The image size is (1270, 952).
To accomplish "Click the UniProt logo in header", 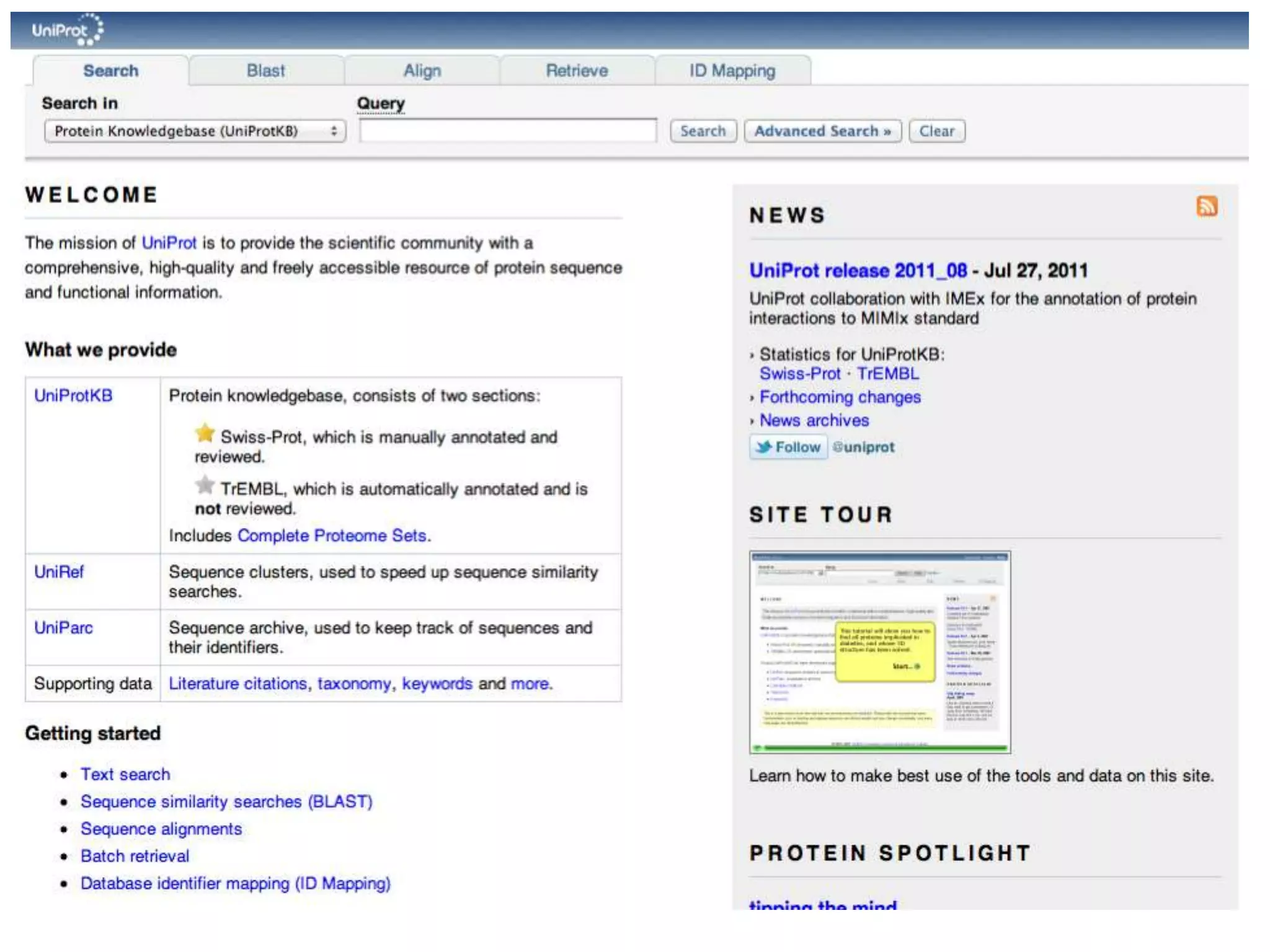I will [x=67, y=30].
